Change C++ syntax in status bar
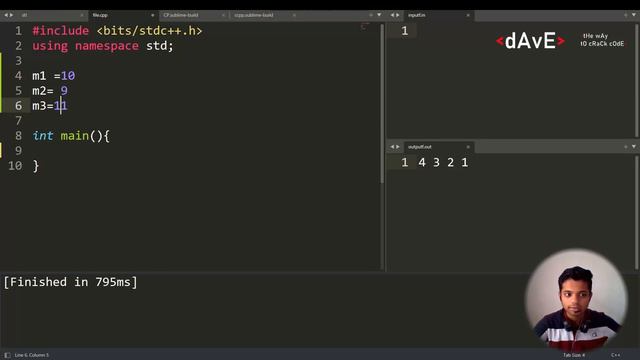Image resolution: width=640 pixels, height=360 pixels. click(x=616, y=355)
